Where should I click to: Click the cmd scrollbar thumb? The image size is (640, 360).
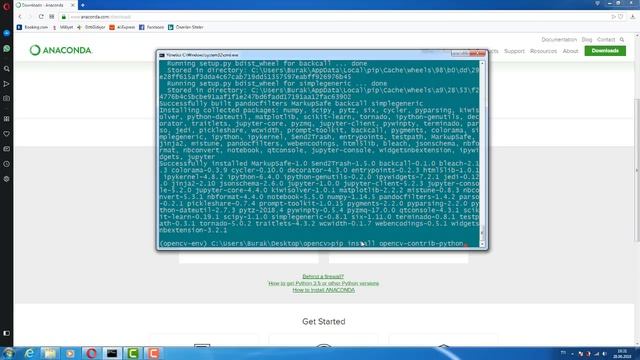coord(482,232)
